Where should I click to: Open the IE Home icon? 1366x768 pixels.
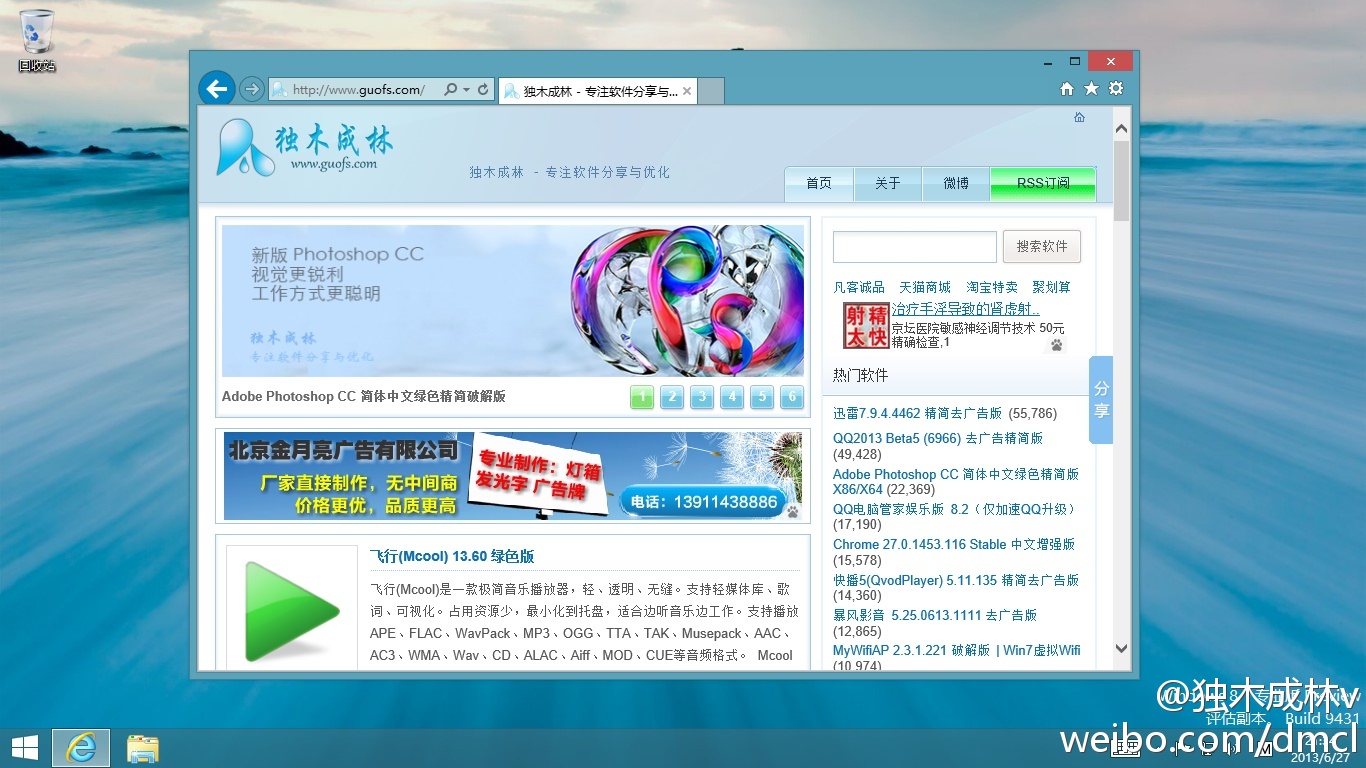coord(1067,88)
